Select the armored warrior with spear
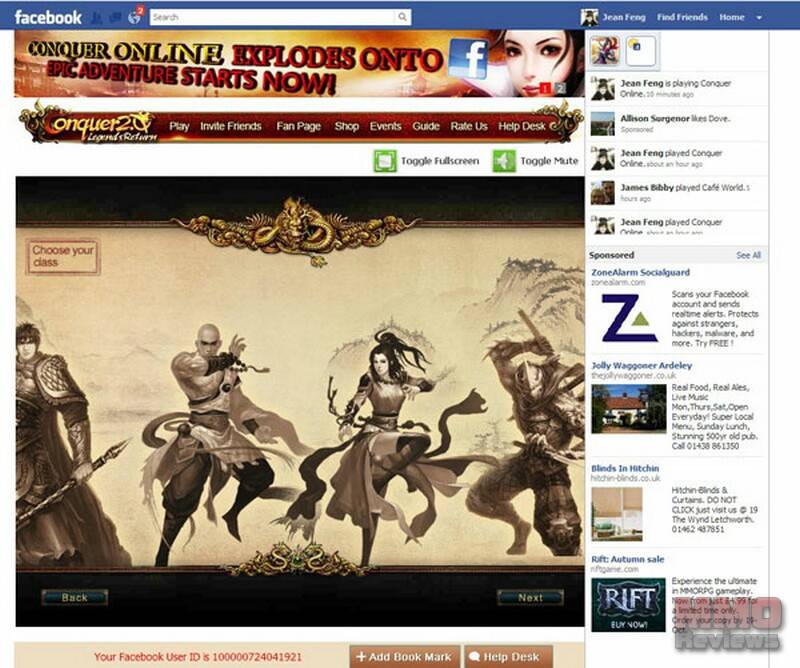The width and height of the screenshot is (800, 668). coord(56,444)
